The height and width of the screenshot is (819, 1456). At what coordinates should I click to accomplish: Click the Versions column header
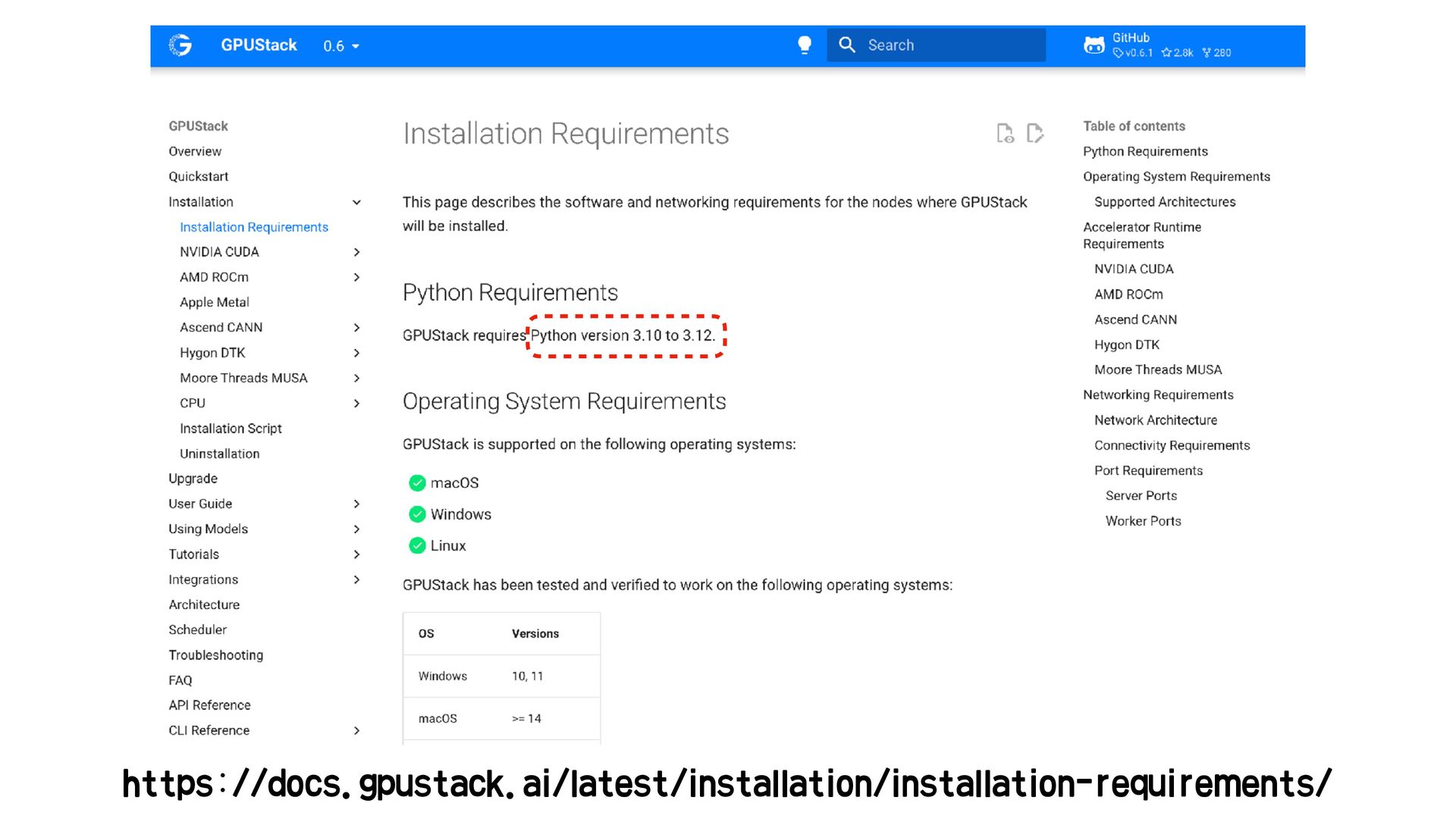click(x=535, y=634)
